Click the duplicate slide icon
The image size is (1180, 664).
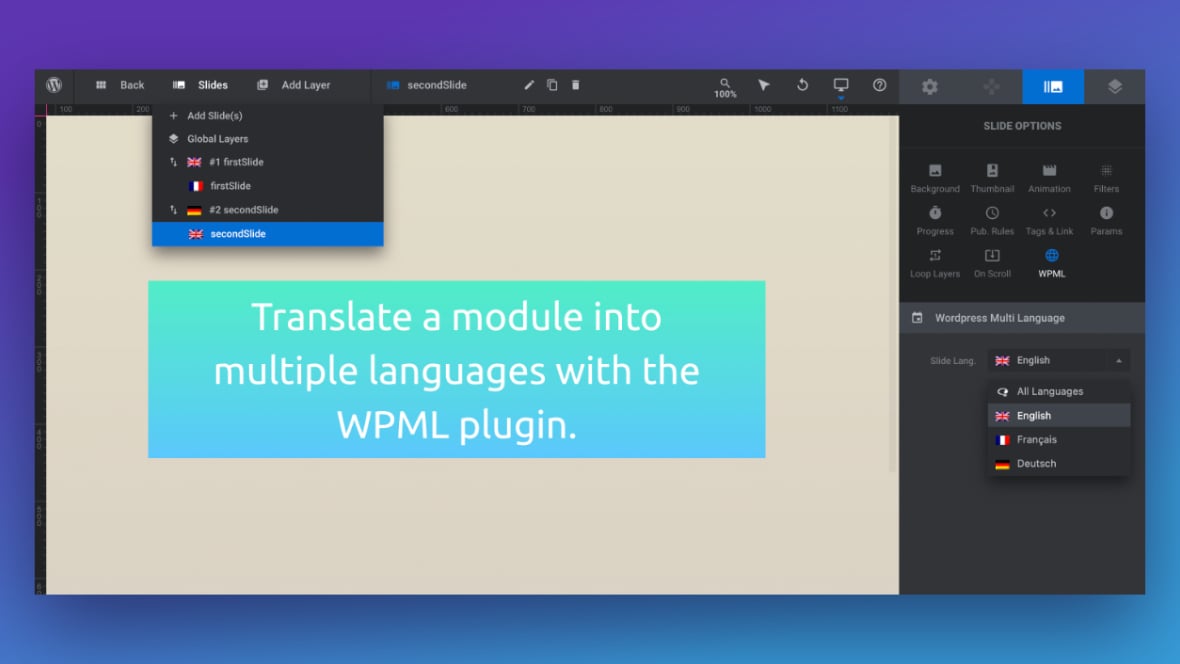pyautogui.click(x=552, y=85)
